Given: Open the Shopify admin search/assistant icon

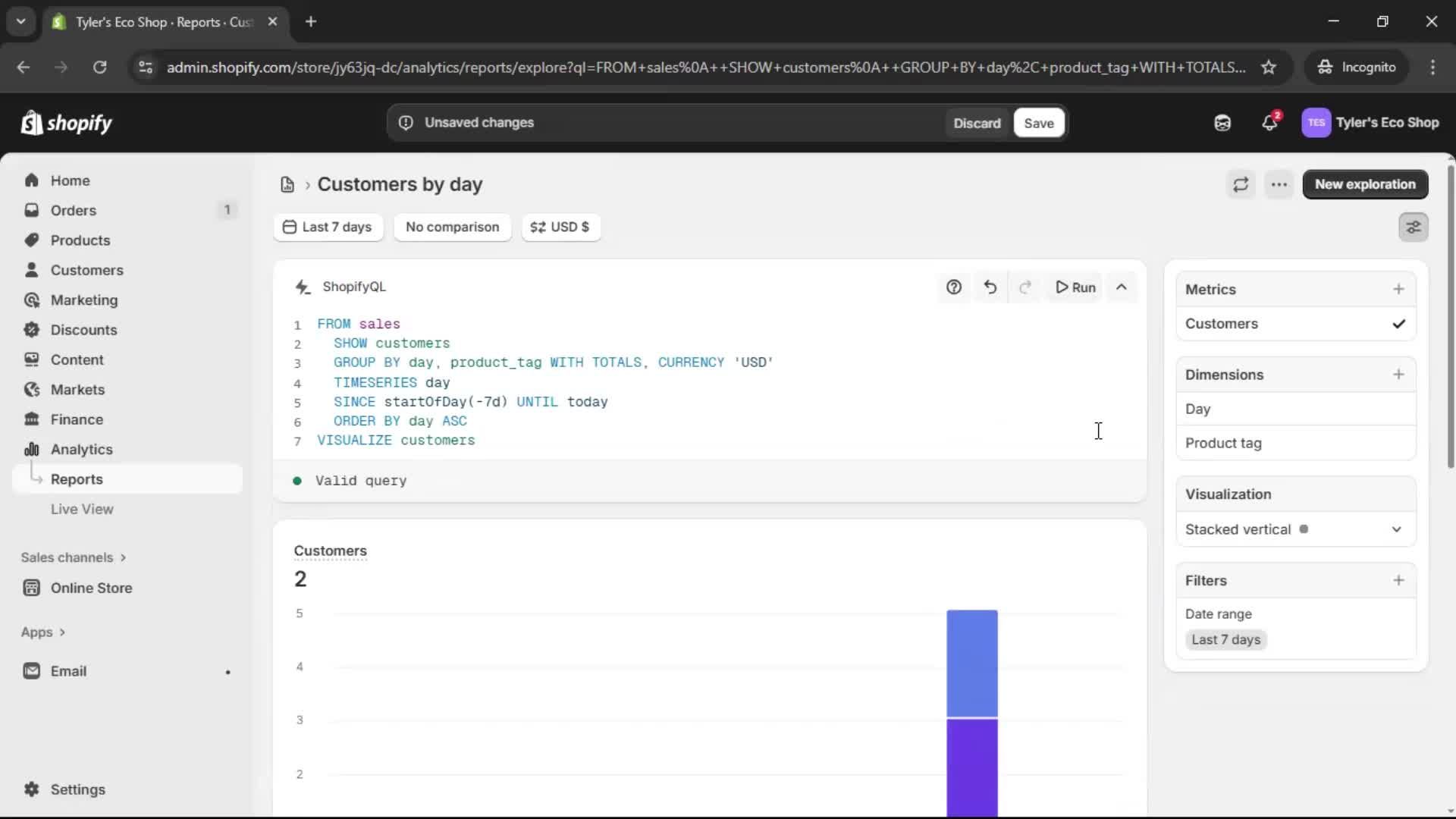Looking at the screenshot, I should [x=1222, y=122].
